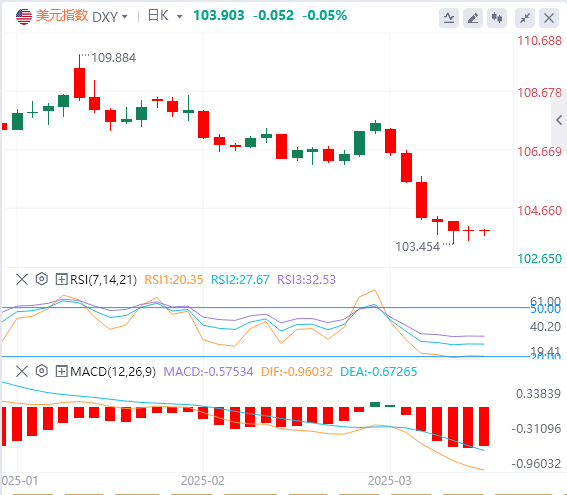Click the collapse arrows shrink icon

pyautogui.click(x=525, y=18)
